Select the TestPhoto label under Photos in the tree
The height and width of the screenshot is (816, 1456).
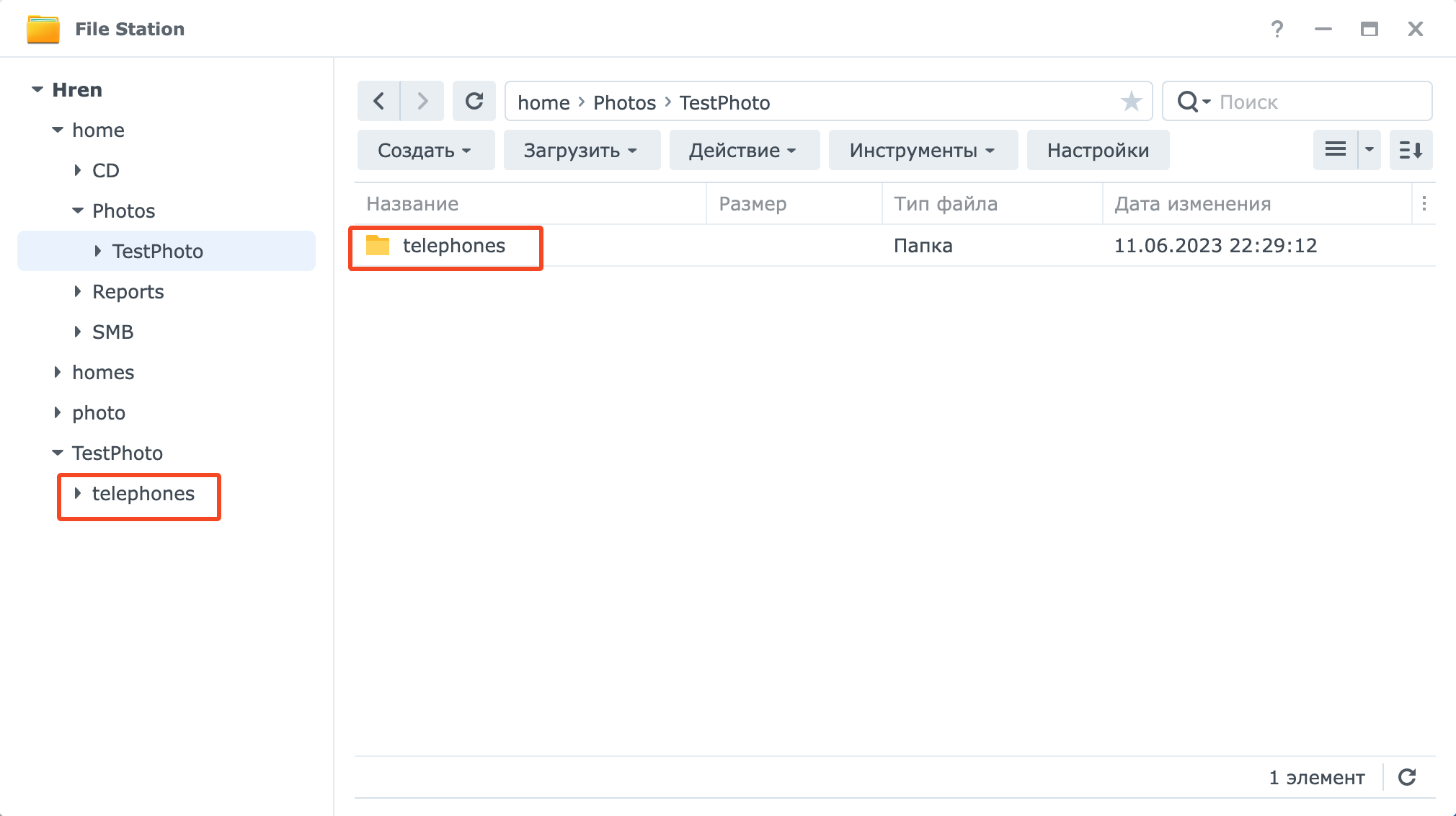tap(158, 251)
